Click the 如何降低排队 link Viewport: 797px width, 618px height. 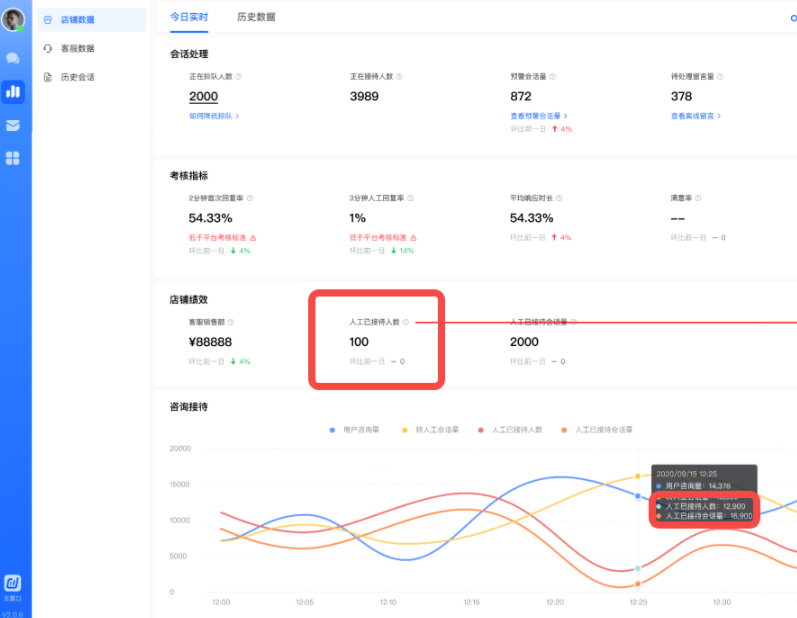pos(213,116)
